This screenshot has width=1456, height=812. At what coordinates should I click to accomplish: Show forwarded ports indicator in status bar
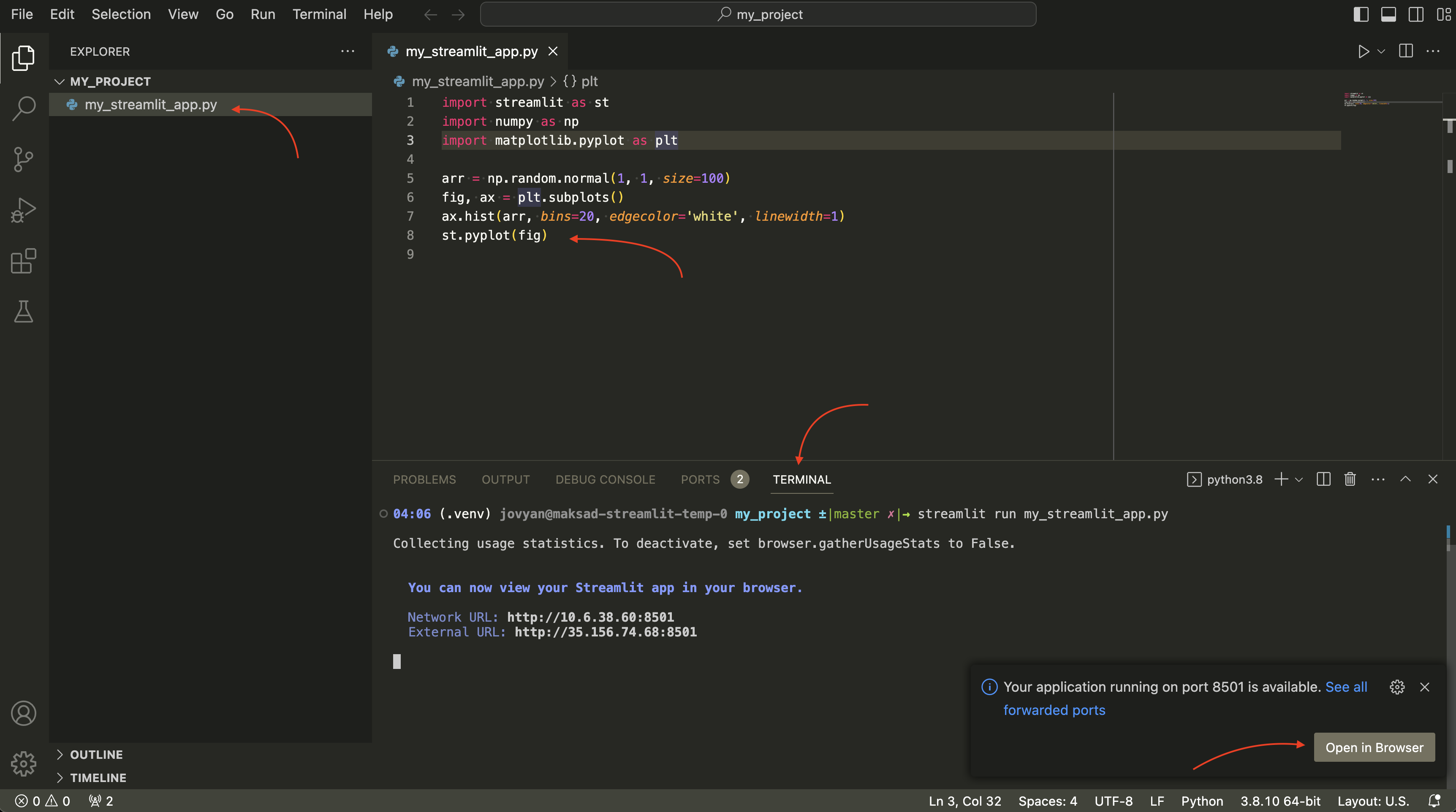[x=101, y=801]
